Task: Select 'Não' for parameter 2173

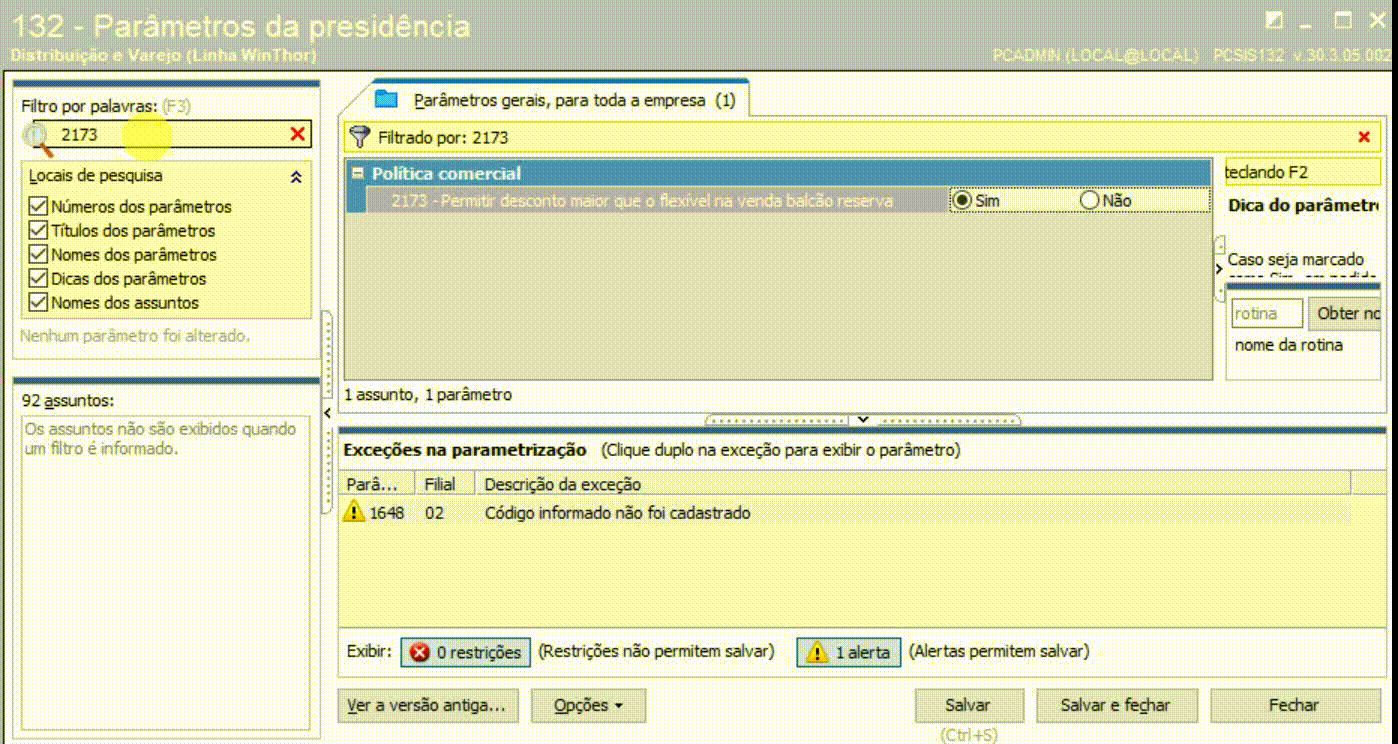Action: point(1090,200)
